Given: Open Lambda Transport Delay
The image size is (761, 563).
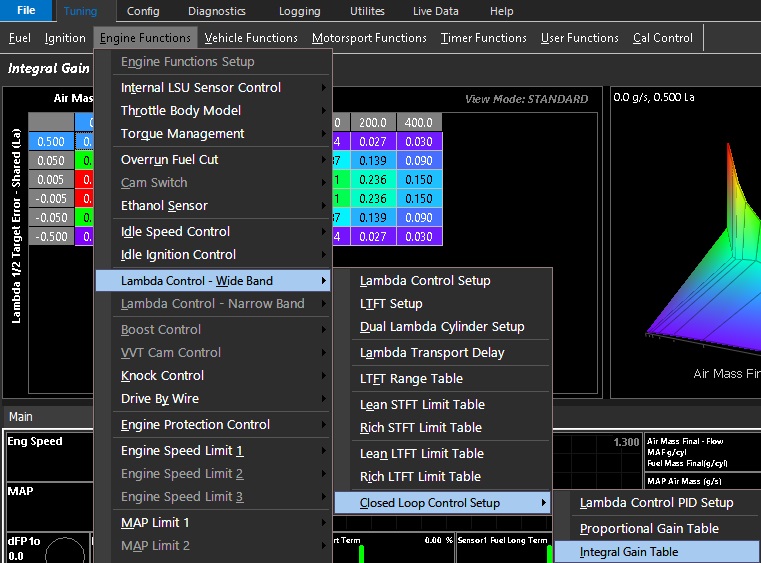Looking at the screenshot, I should click(x=443, y=353).
